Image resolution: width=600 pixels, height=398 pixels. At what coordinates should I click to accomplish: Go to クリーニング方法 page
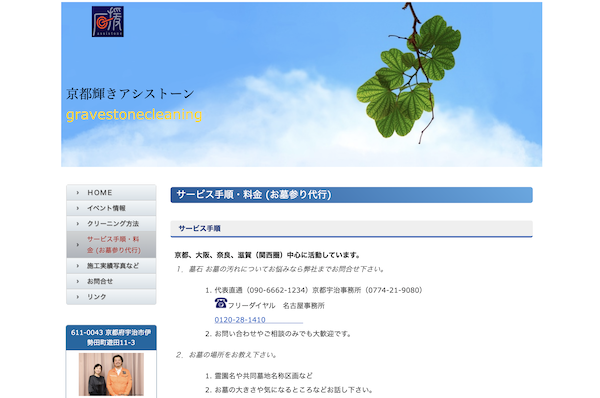tap(111, 223)
